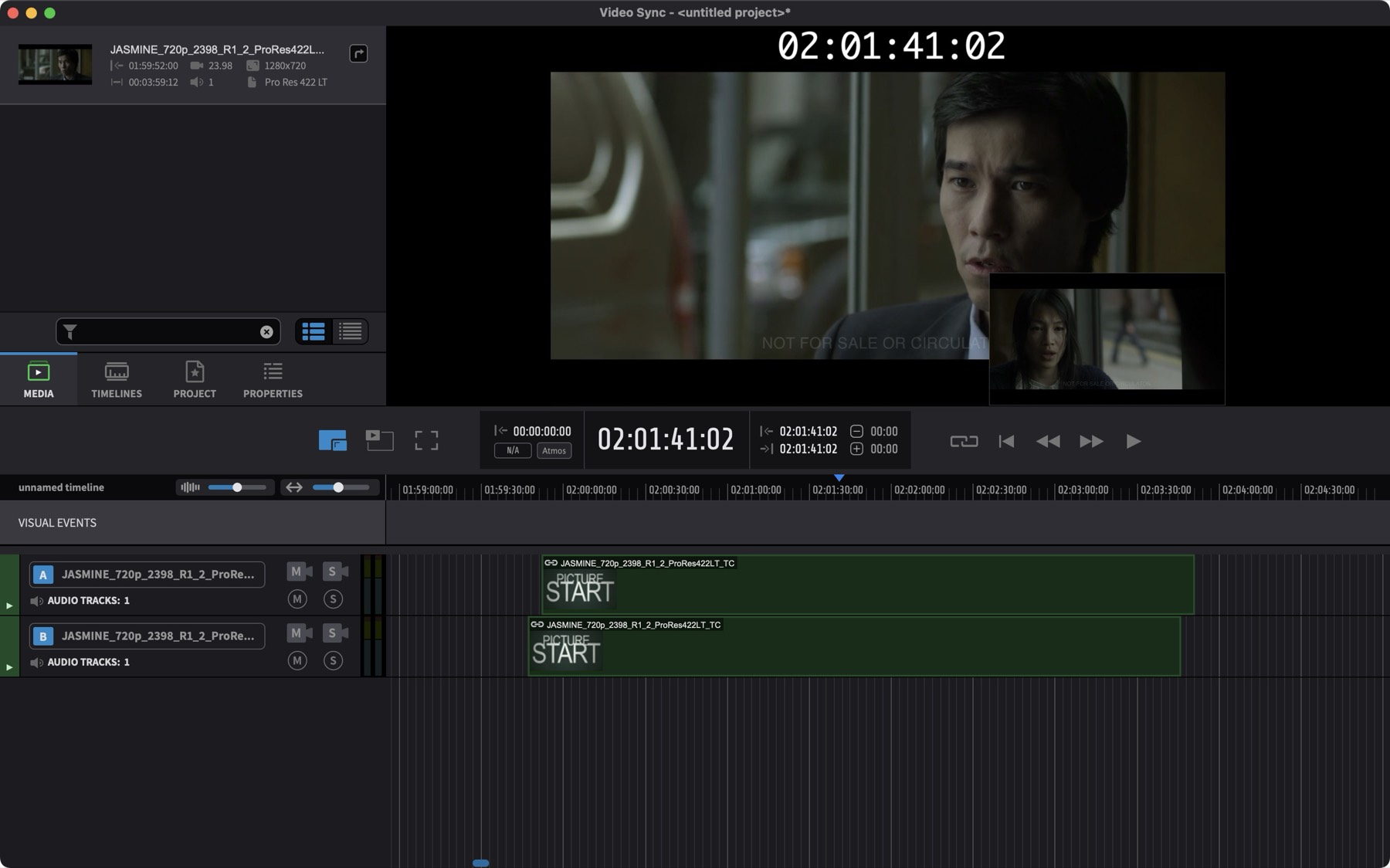Click the track B name field JASMINE_720p

147,636
